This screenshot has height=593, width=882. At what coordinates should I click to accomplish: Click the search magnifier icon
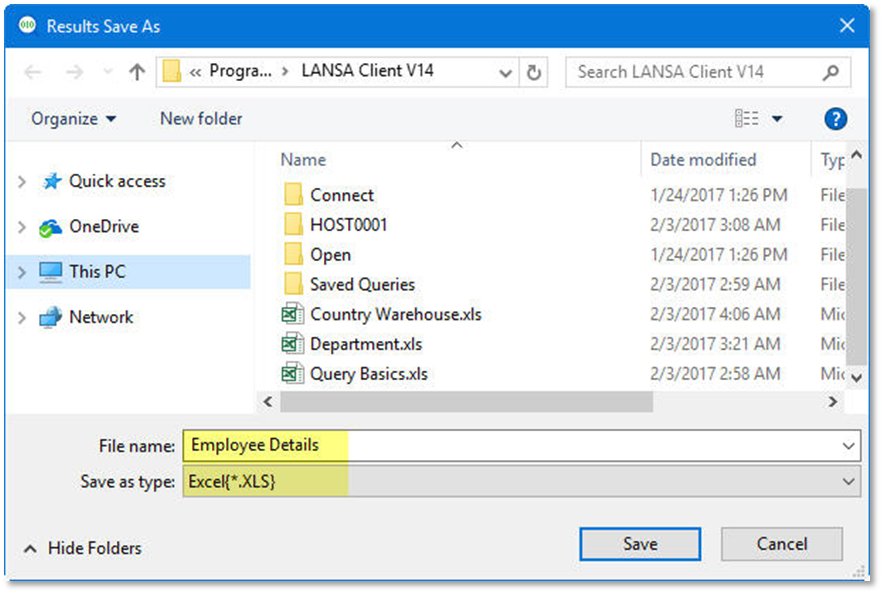(x=830, y=72)
